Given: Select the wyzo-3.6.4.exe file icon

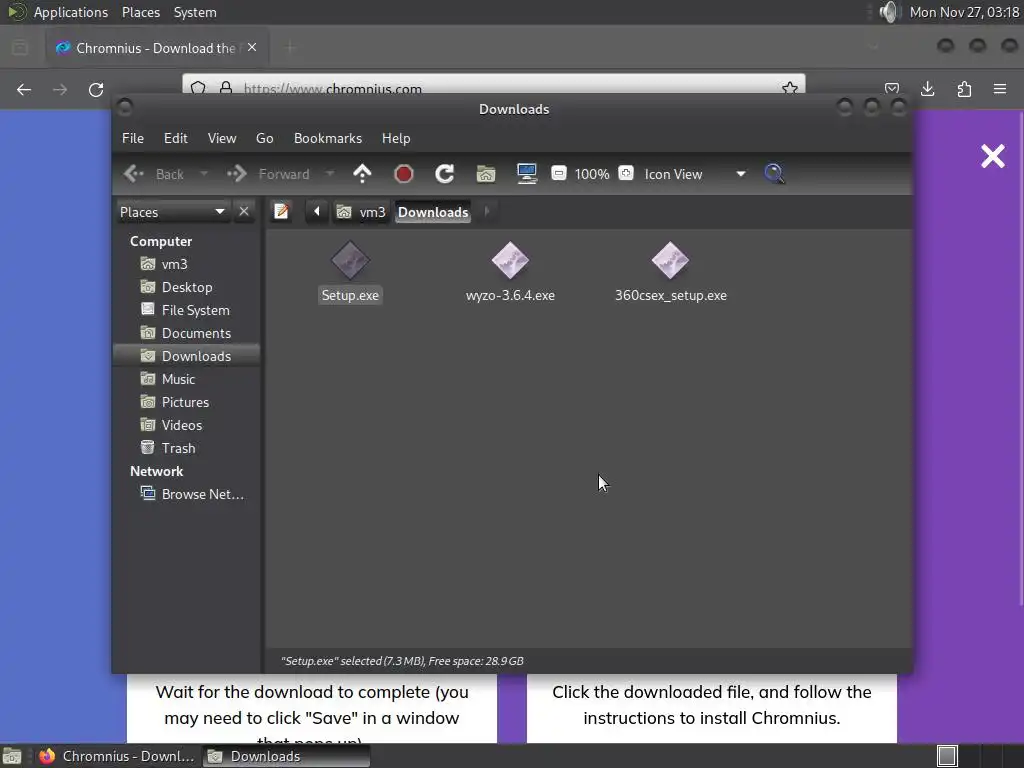Looking at the screenshot, I should click(510, 261).
